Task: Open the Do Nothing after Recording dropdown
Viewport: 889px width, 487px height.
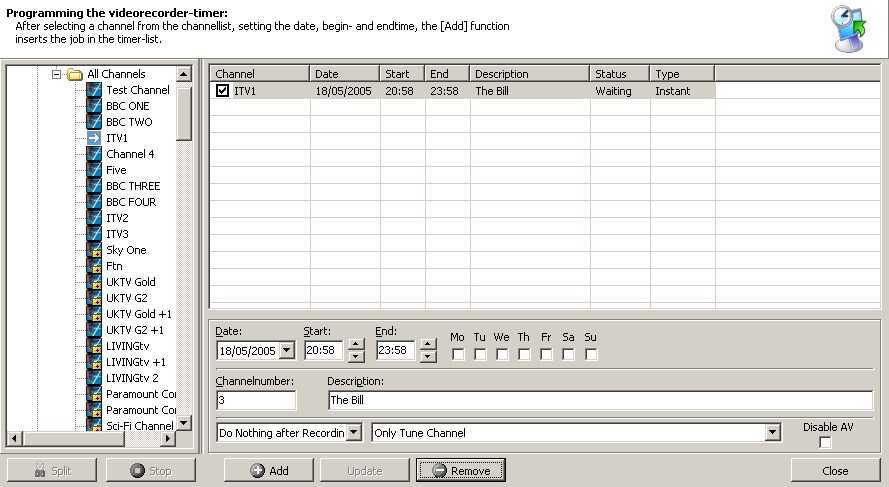Action: [x=353, y=433]
